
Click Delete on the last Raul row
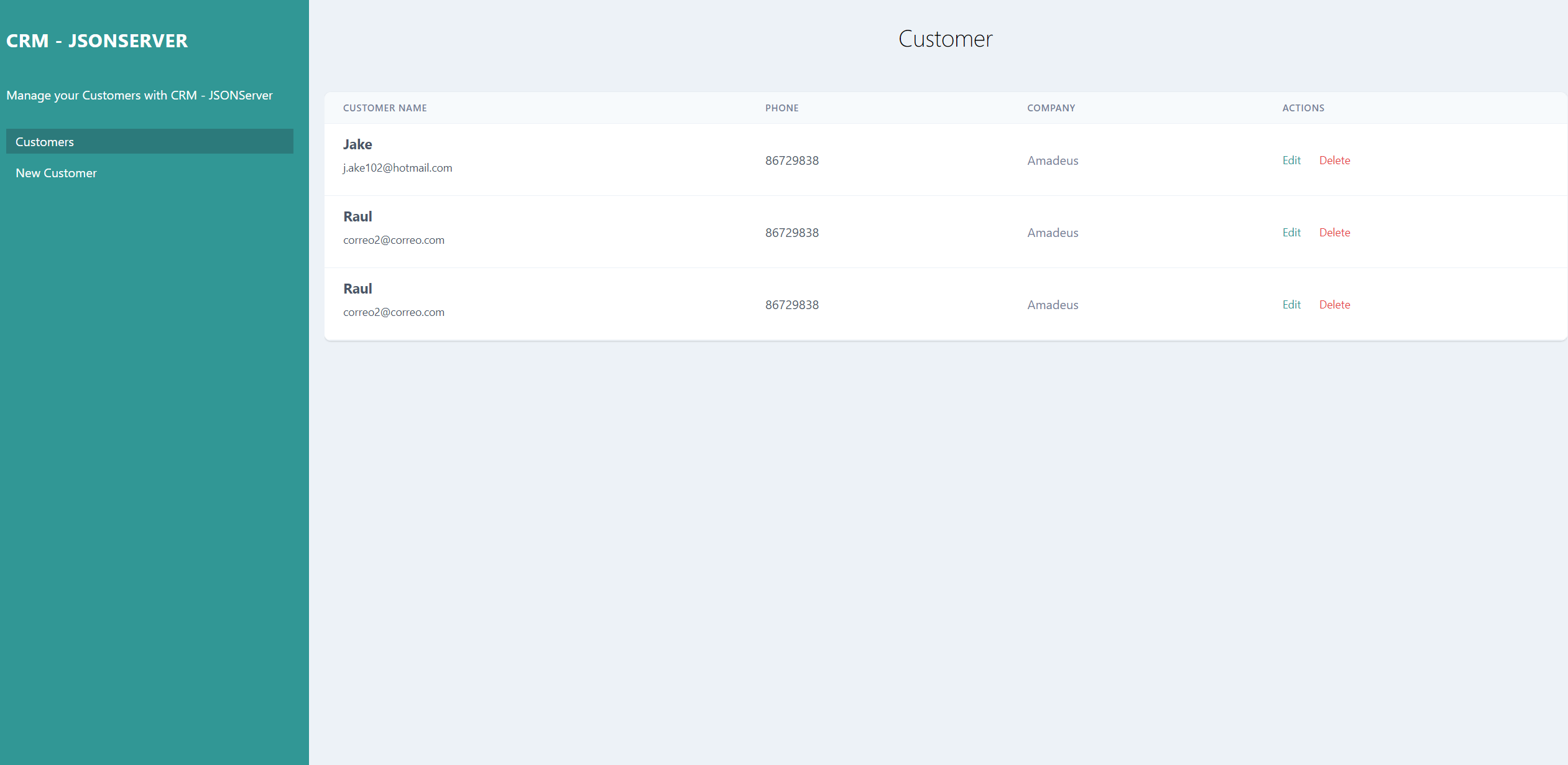(x=1334, y=305)
